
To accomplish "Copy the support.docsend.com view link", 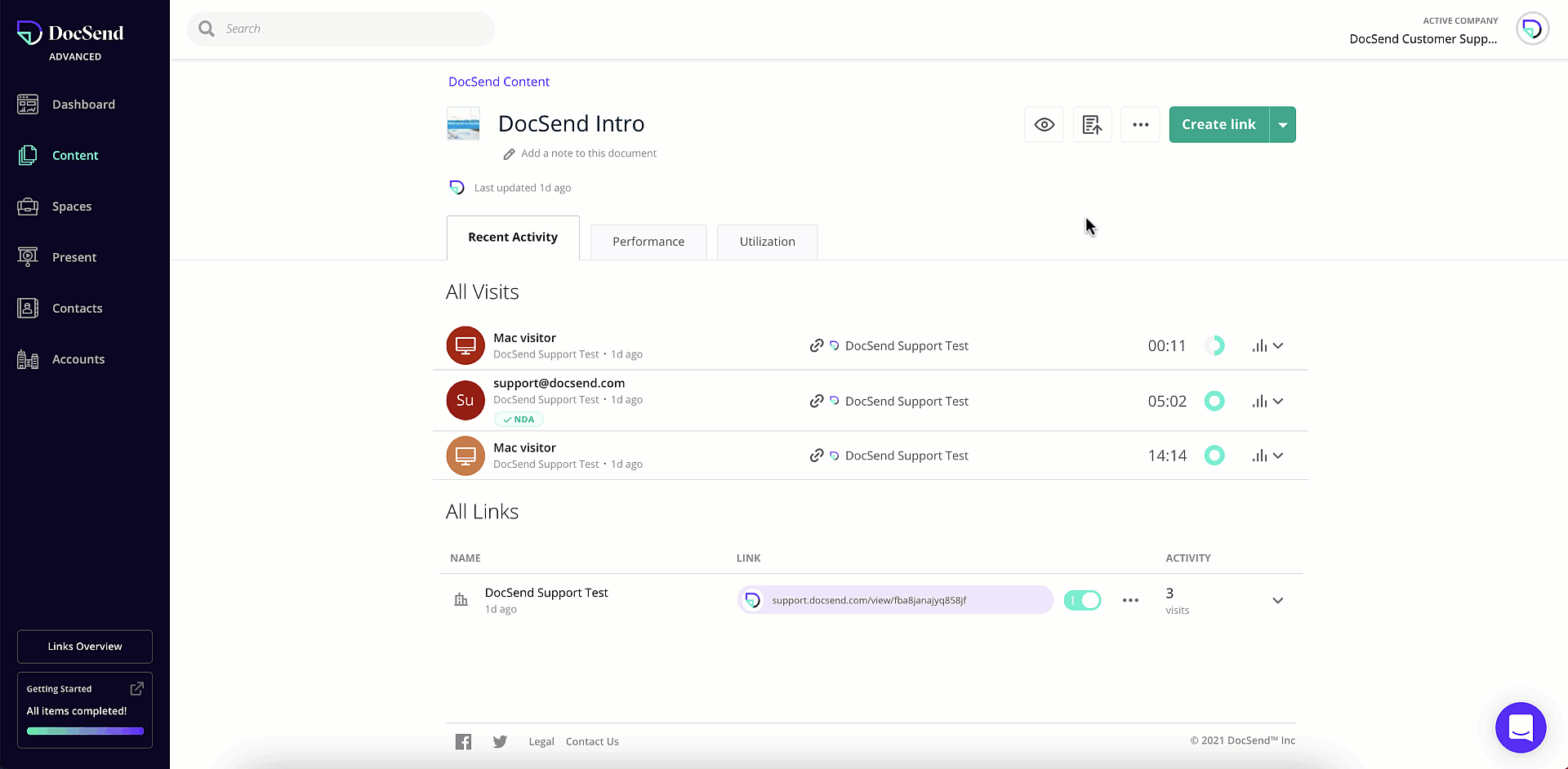I will click(895, 600).
